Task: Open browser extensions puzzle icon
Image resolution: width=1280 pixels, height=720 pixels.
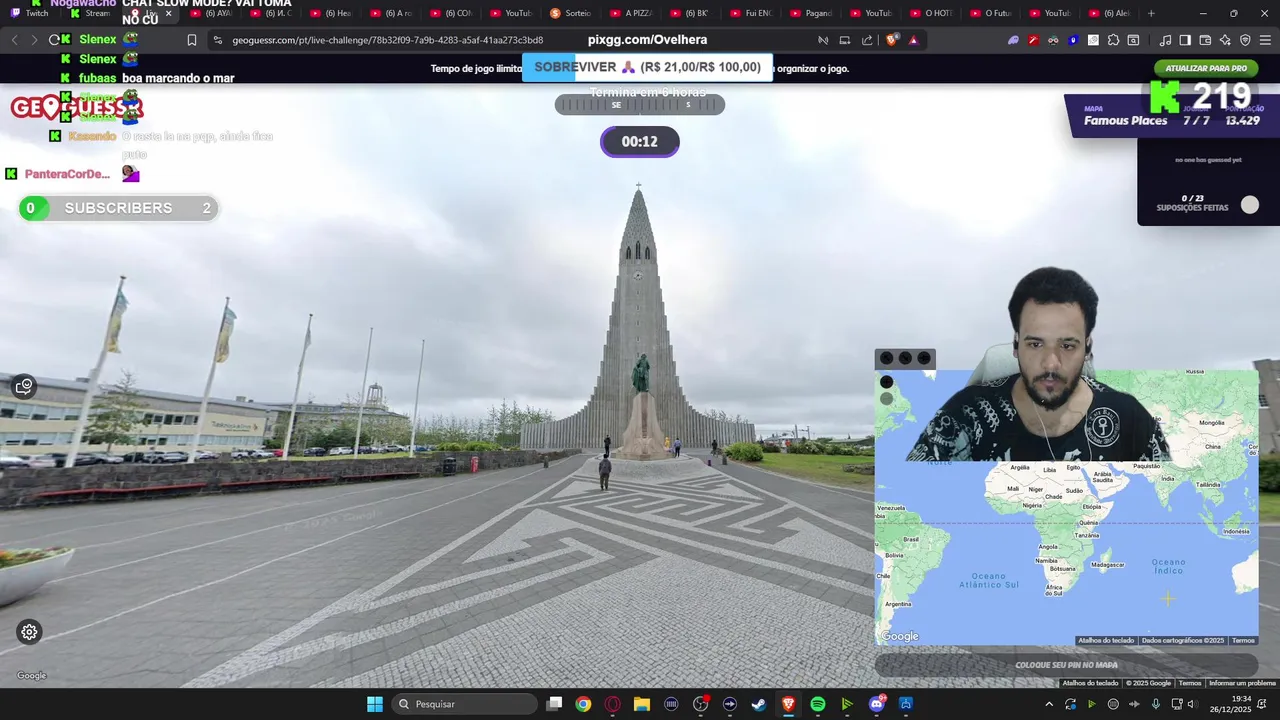Action: 1113,40
